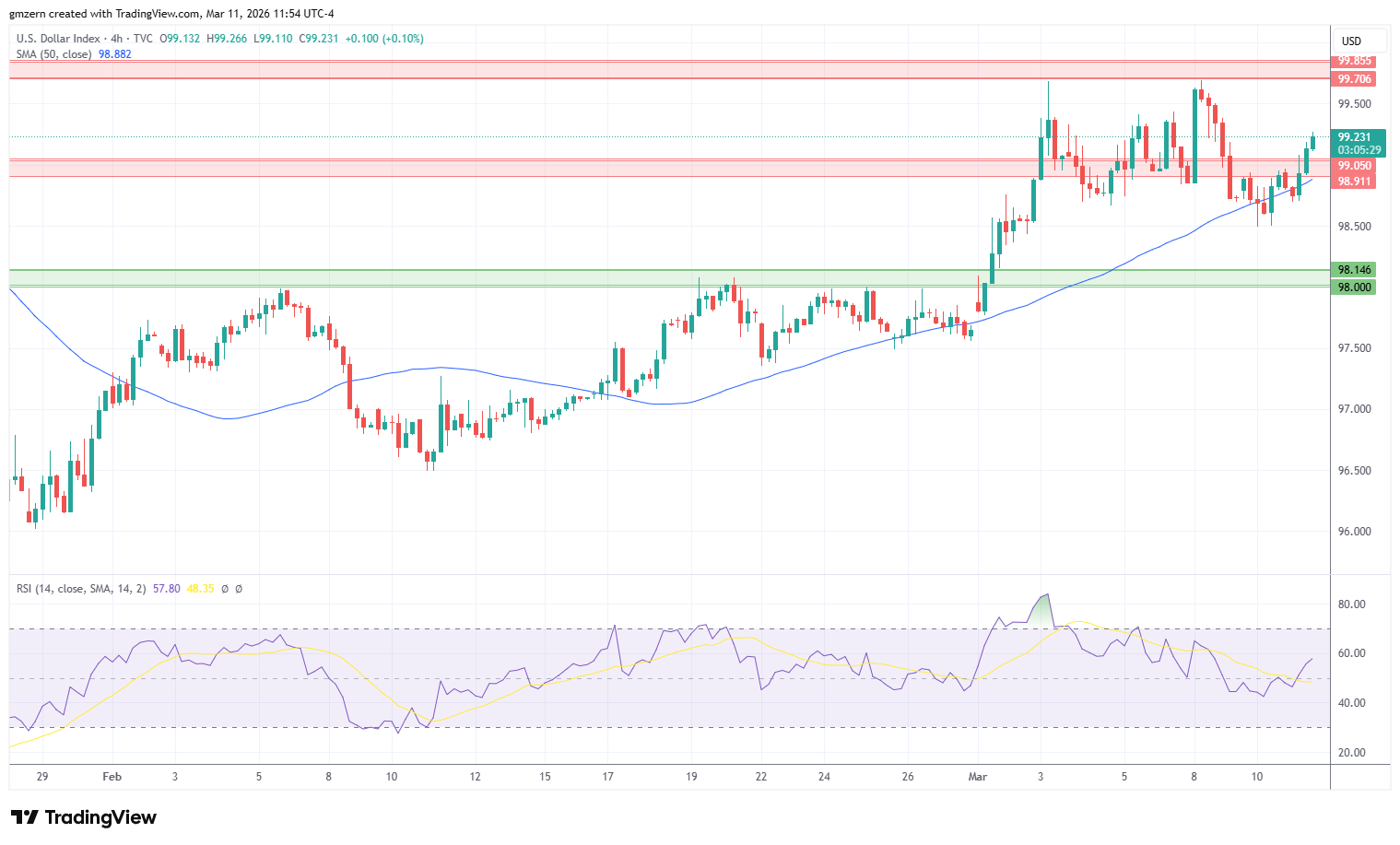Select the 98.146 green support price label
The height and width of the screenshot is (845, 1400).
1355,270
